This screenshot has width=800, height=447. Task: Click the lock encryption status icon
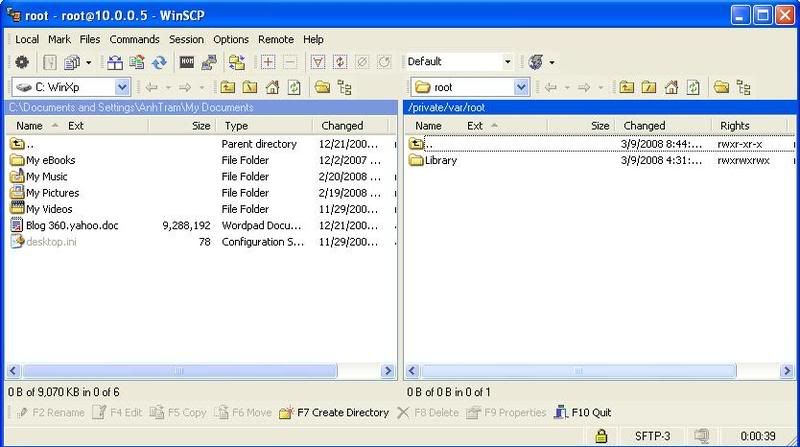pyautogui.click(x=602, y=436)
